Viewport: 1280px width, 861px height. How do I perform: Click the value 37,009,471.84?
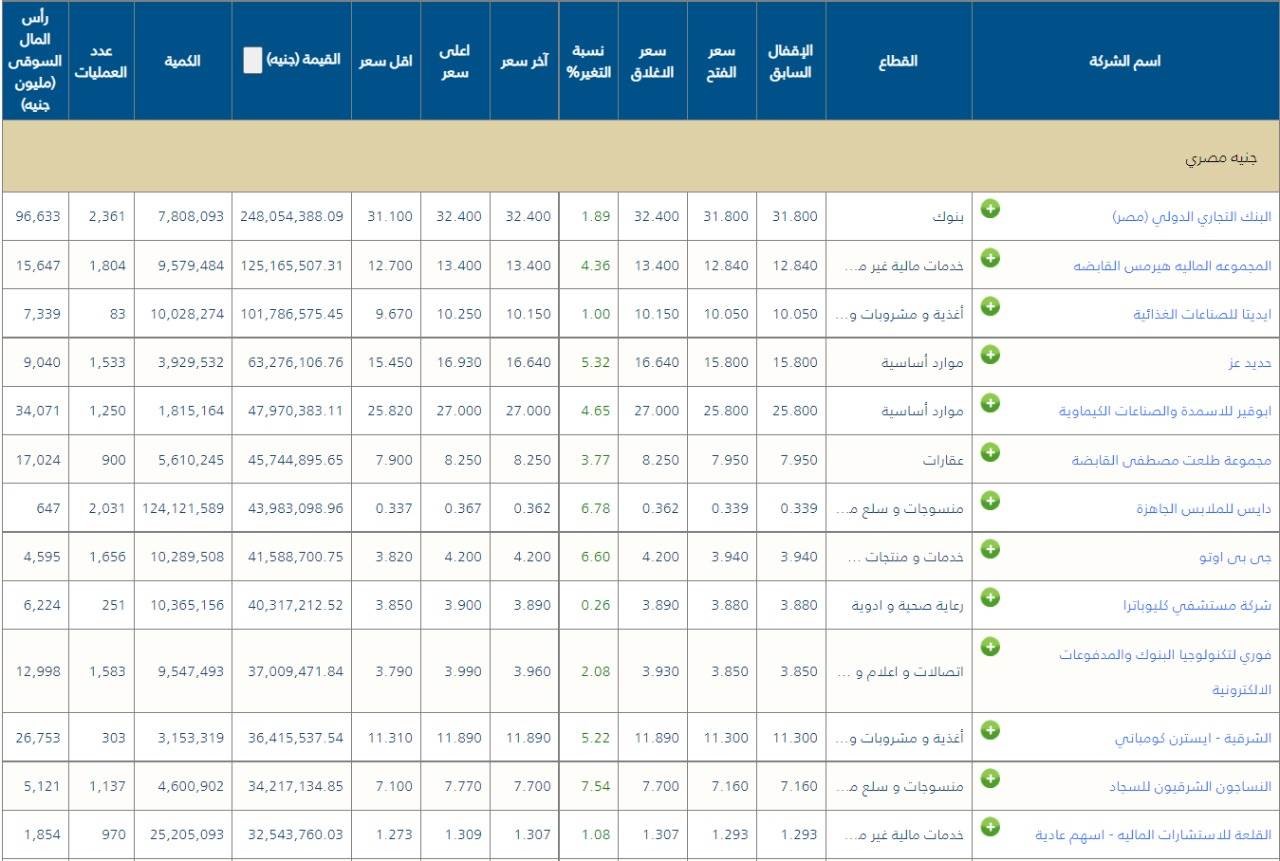coord(296,671)
